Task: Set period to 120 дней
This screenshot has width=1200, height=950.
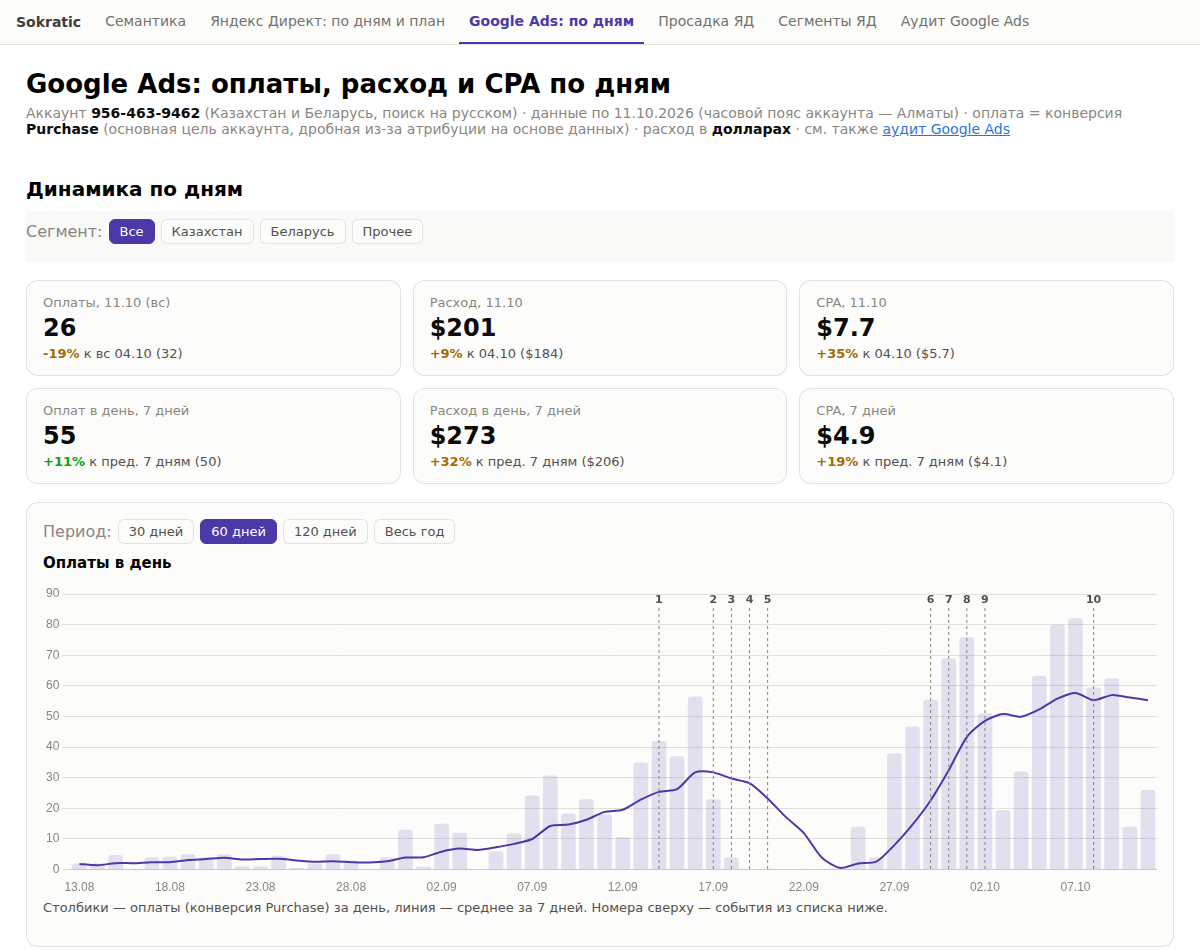Action: (325, 531)
